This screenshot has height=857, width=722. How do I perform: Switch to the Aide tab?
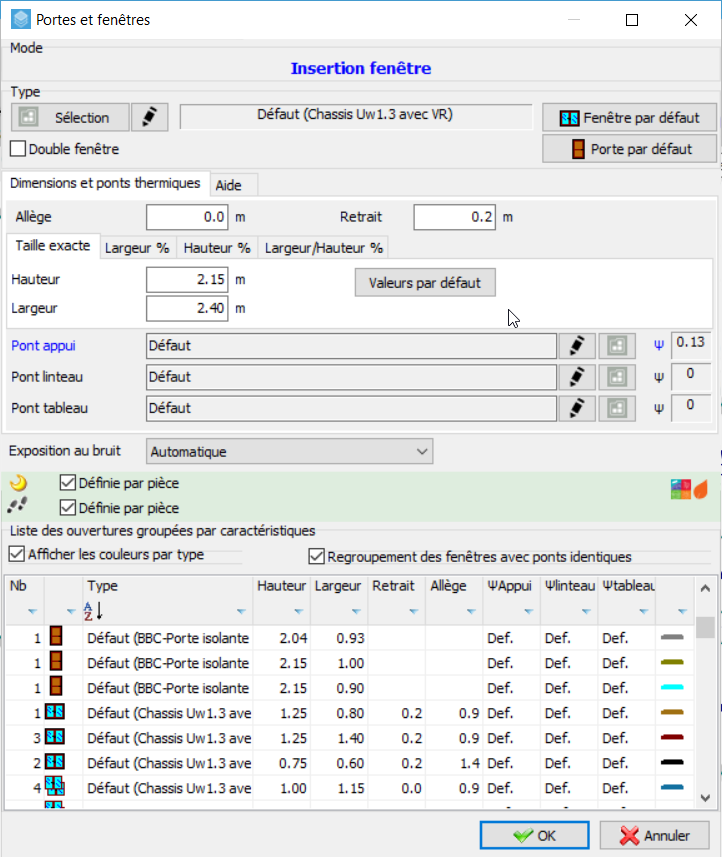[228, 185]
